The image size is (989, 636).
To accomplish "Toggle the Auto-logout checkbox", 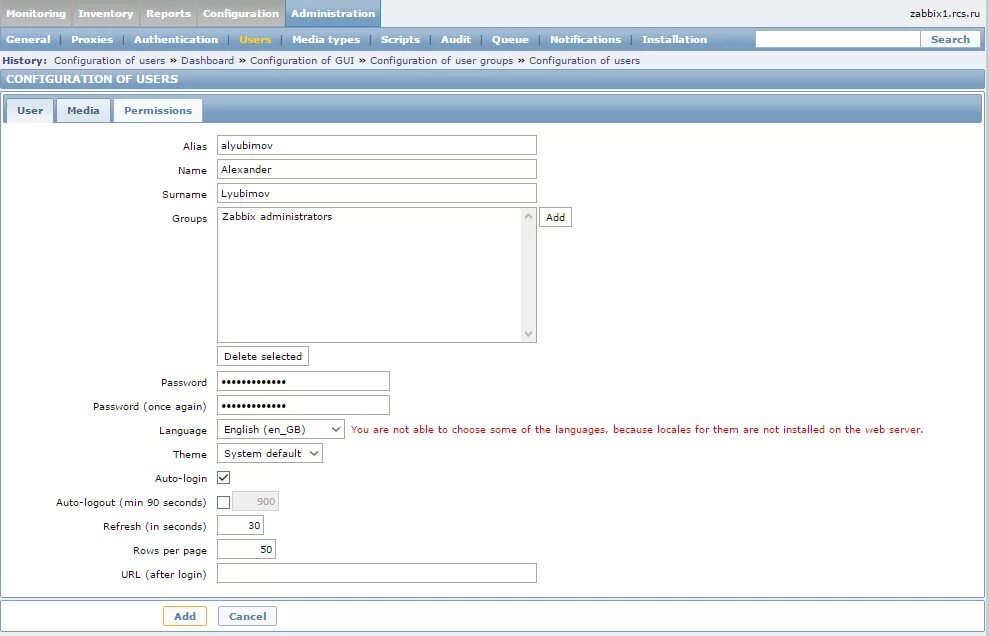I will [x=223, y=501].
